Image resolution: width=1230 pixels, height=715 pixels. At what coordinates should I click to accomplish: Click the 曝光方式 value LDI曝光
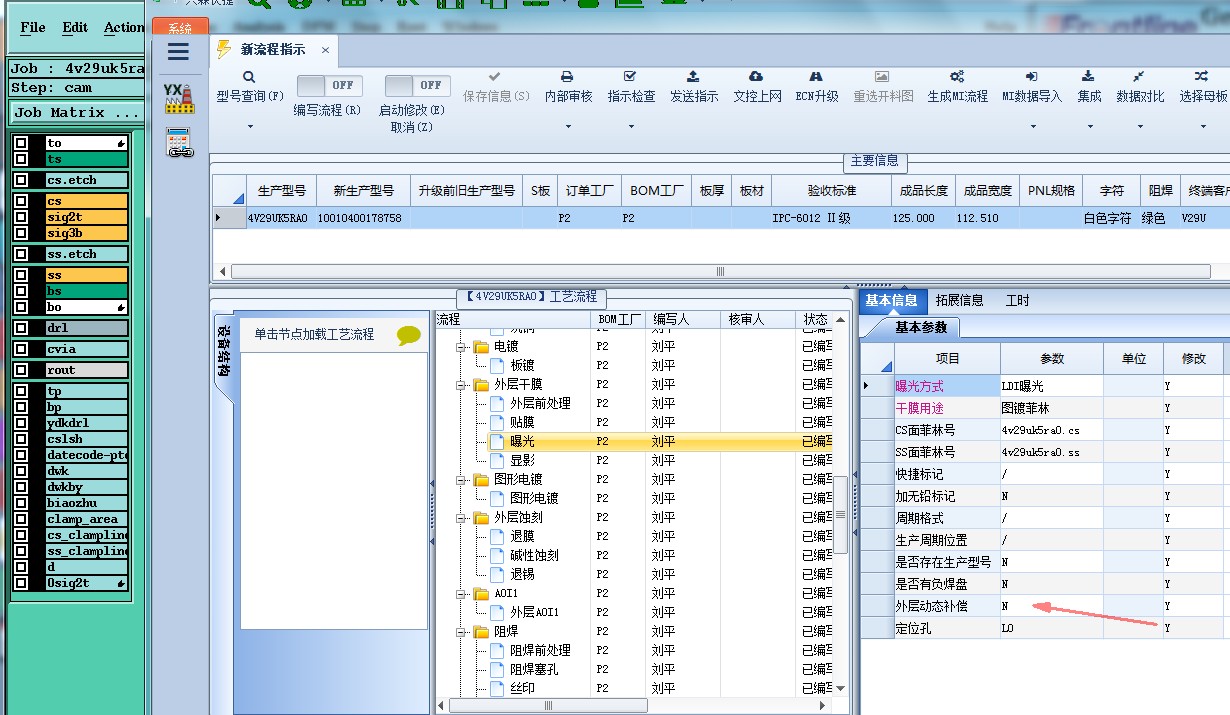pos(1052,386)
